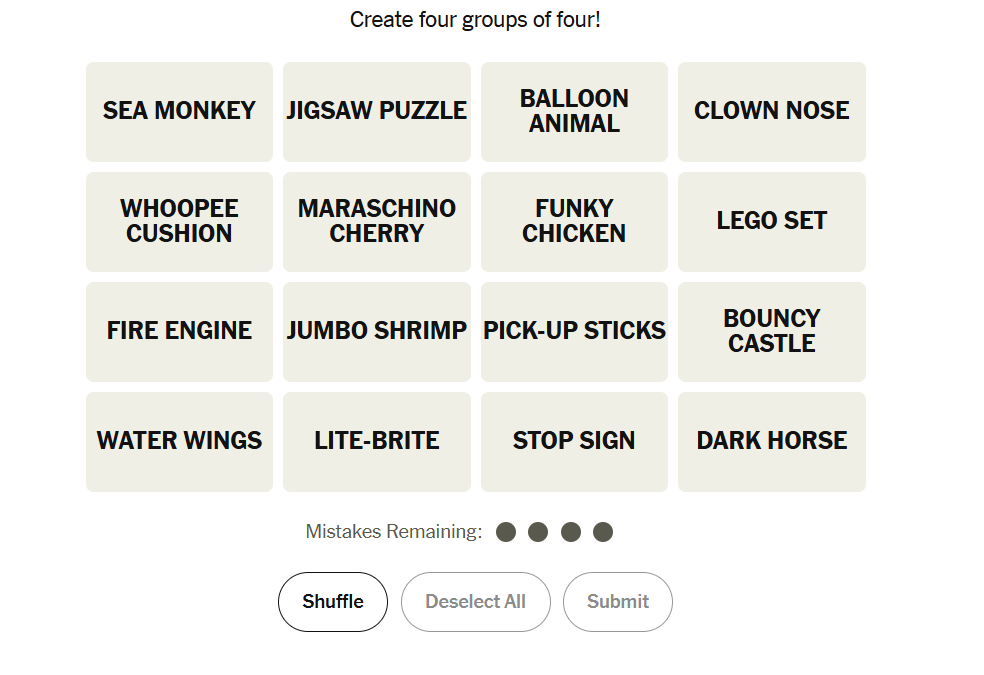Select the PICK-UP STICKS tile
This screenshot has width=984, height=675.
[574, 331]
